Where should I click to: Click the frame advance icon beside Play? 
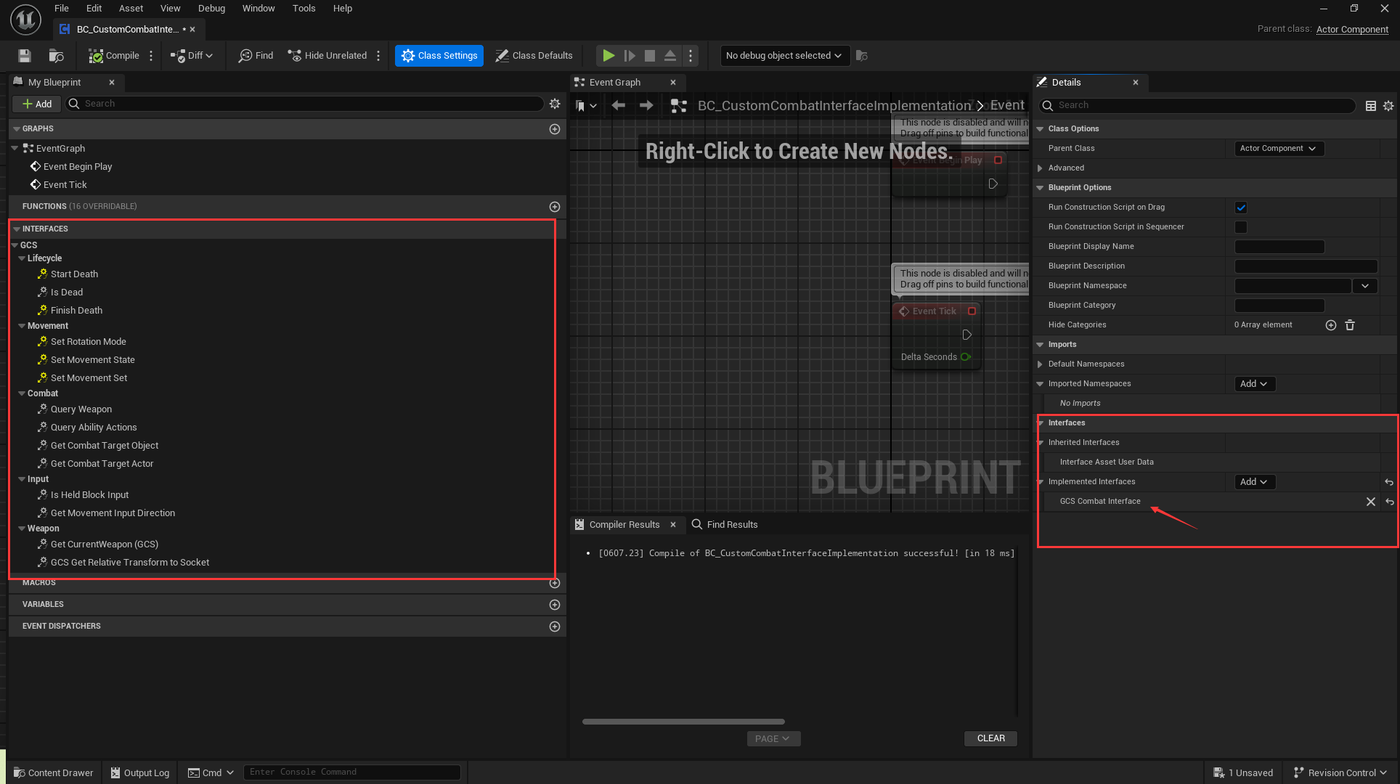coord(629,56)
